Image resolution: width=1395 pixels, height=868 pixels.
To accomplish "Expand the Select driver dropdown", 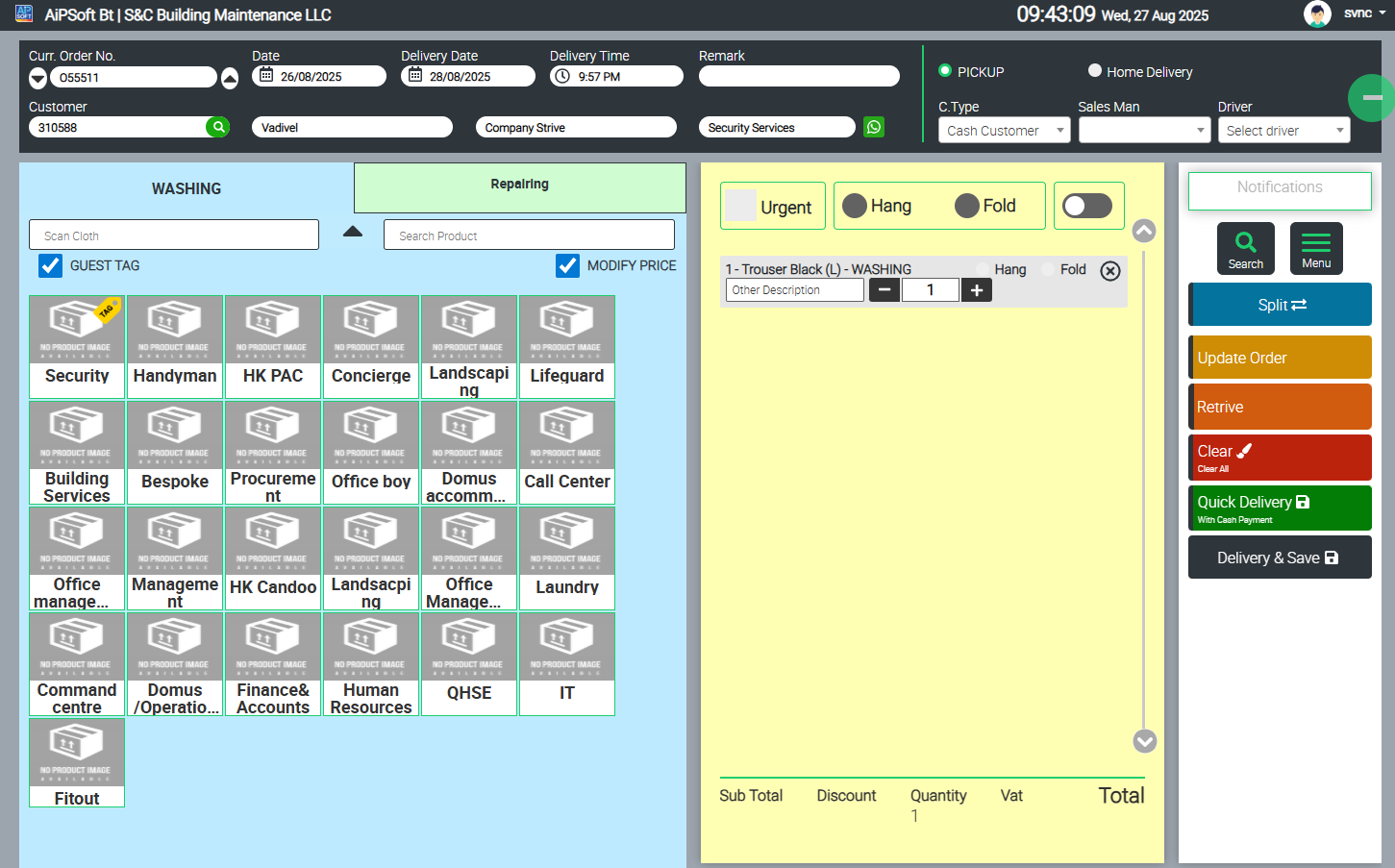I will [x=1283, y=131].
